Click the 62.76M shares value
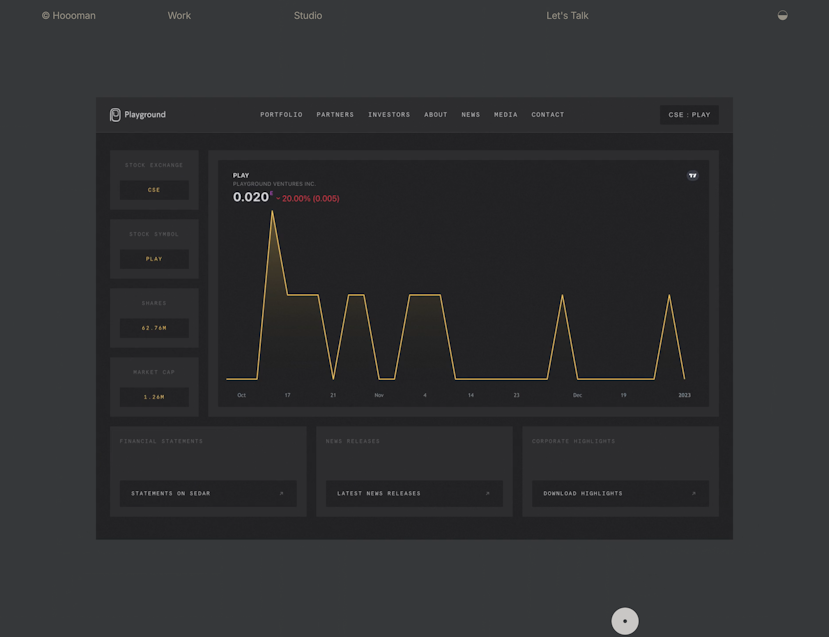 [x=154, y=328]
